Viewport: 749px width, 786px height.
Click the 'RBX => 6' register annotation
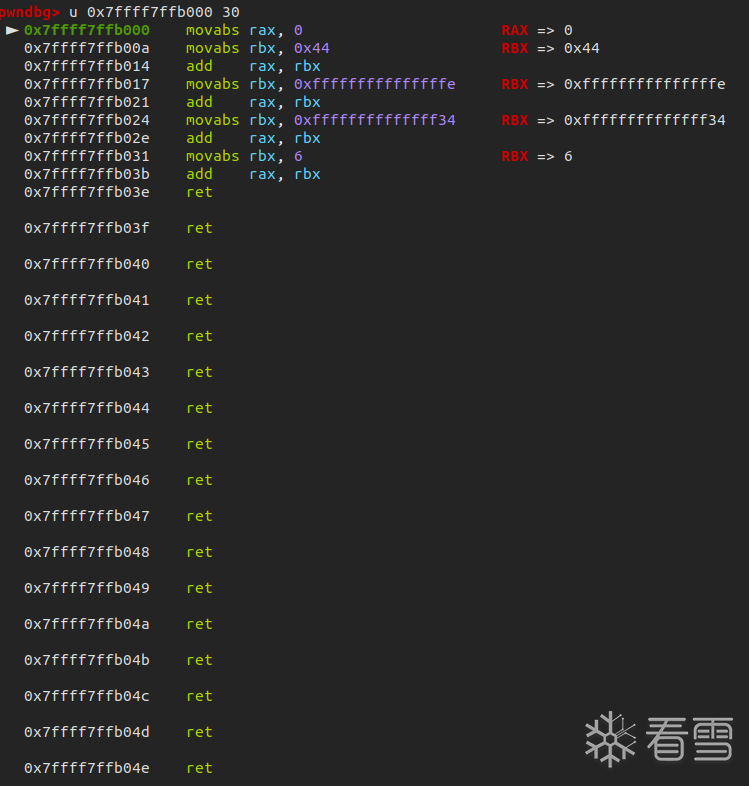(537, 156)
